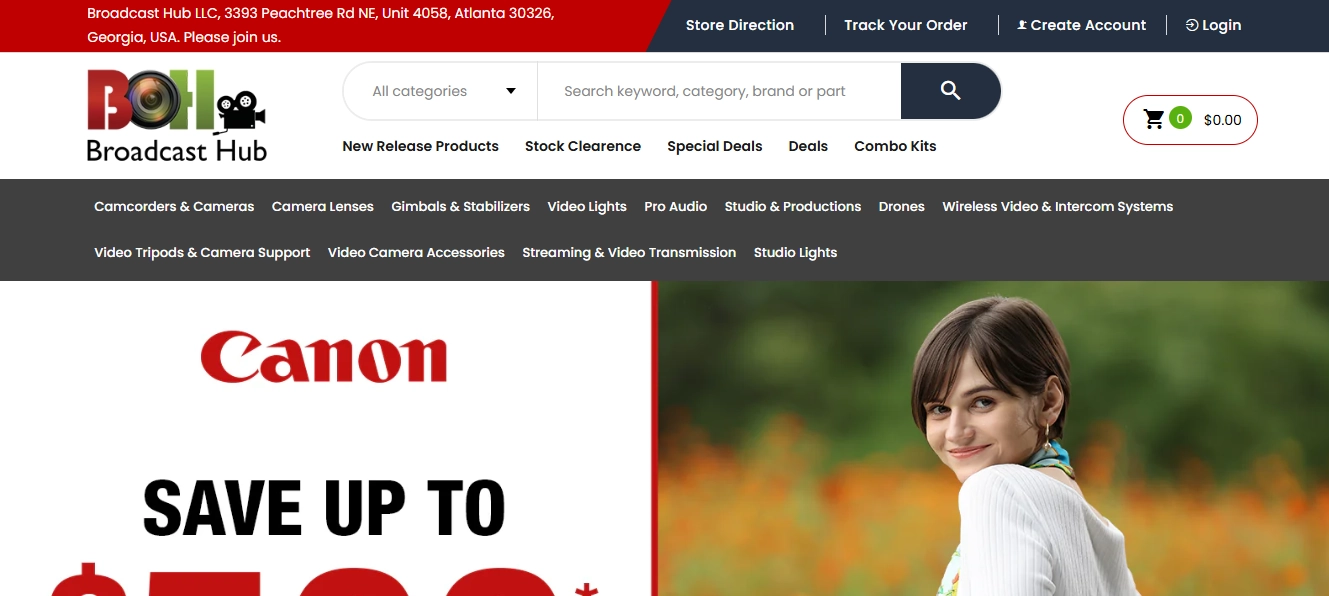The image size is (1329, 596).
Task: Select Stock Clearence menu item
Action: coord(582,146)
